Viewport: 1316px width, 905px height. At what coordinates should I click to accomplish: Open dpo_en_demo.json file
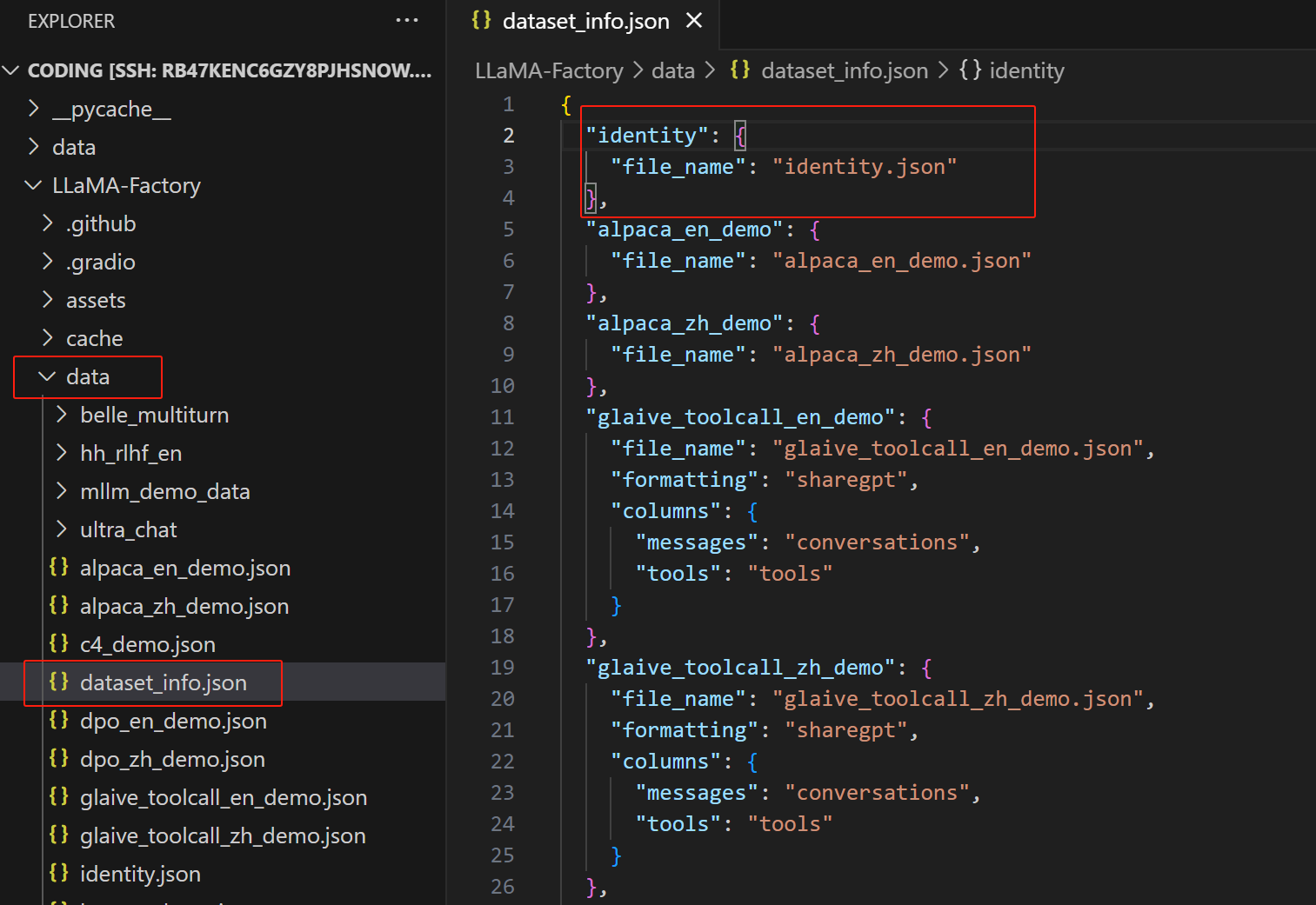[173, 721]
